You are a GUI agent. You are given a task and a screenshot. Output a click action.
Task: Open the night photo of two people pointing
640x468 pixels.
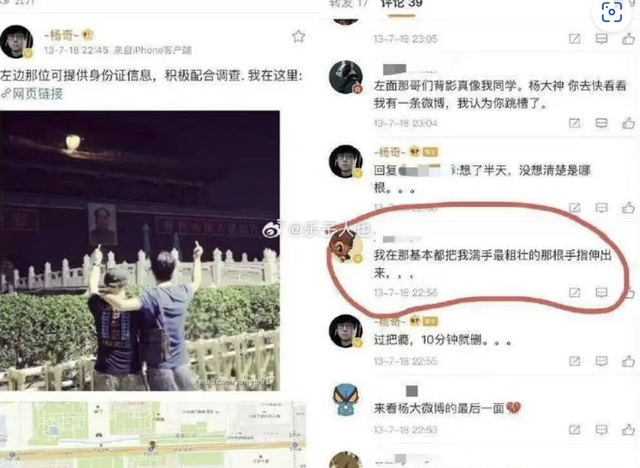(140, 251)
